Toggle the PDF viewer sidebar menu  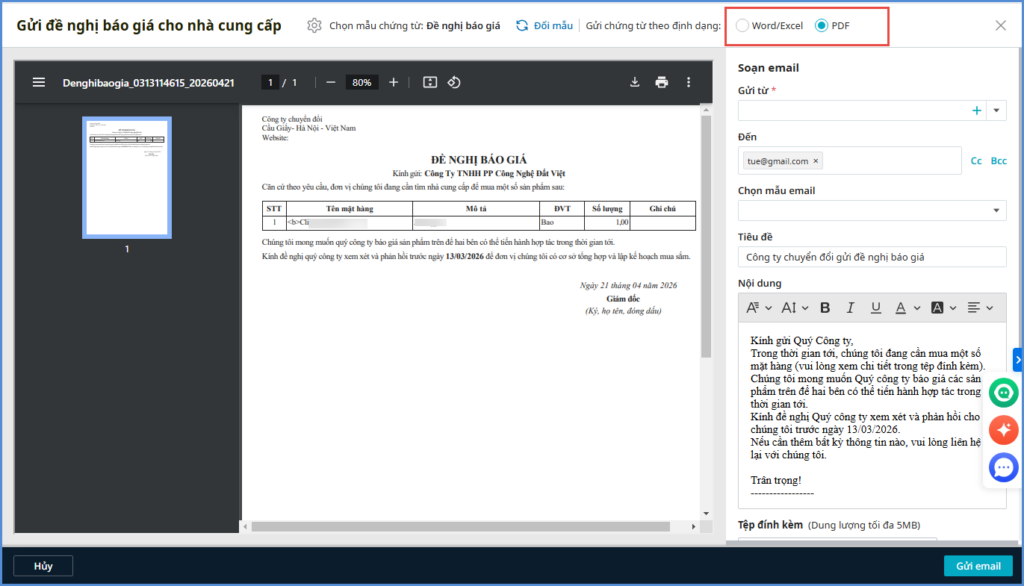pyautogui.click(x=39, y=83)
